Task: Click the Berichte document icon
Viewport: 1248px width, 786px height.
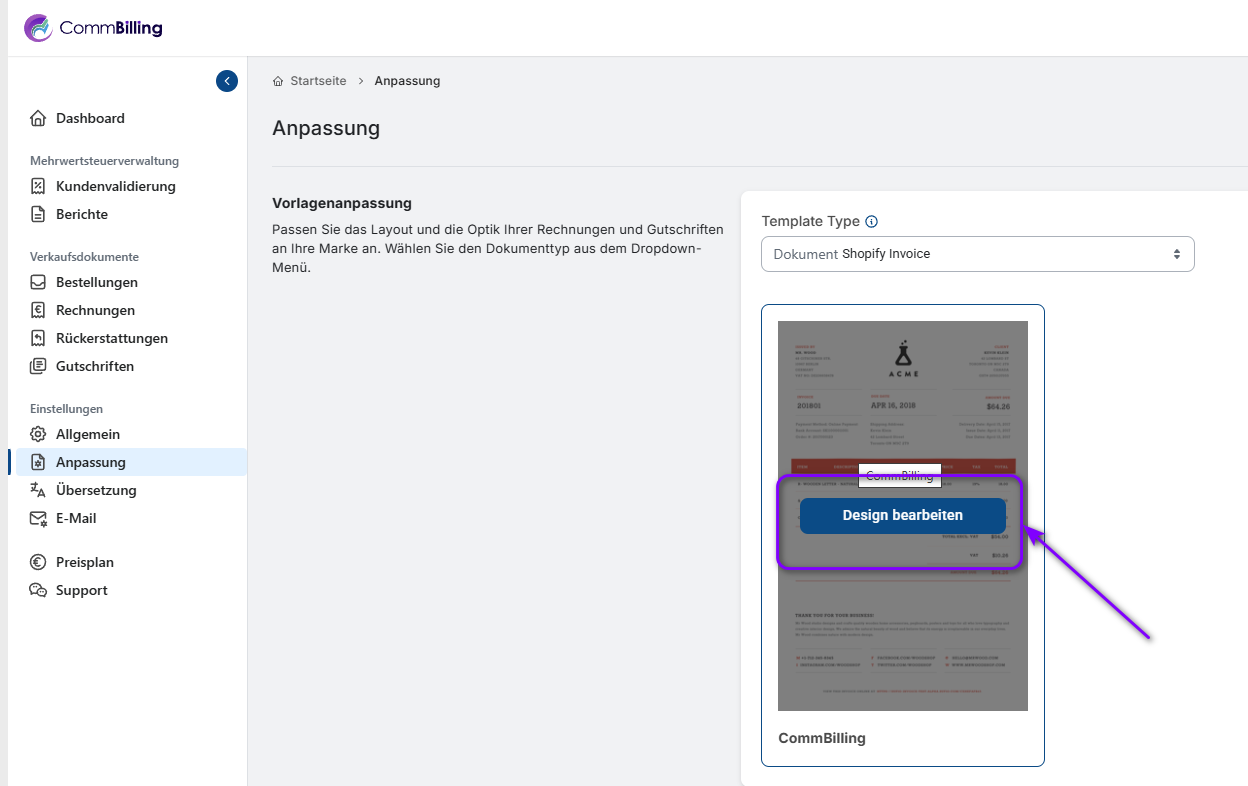Action: pos(38,214)
